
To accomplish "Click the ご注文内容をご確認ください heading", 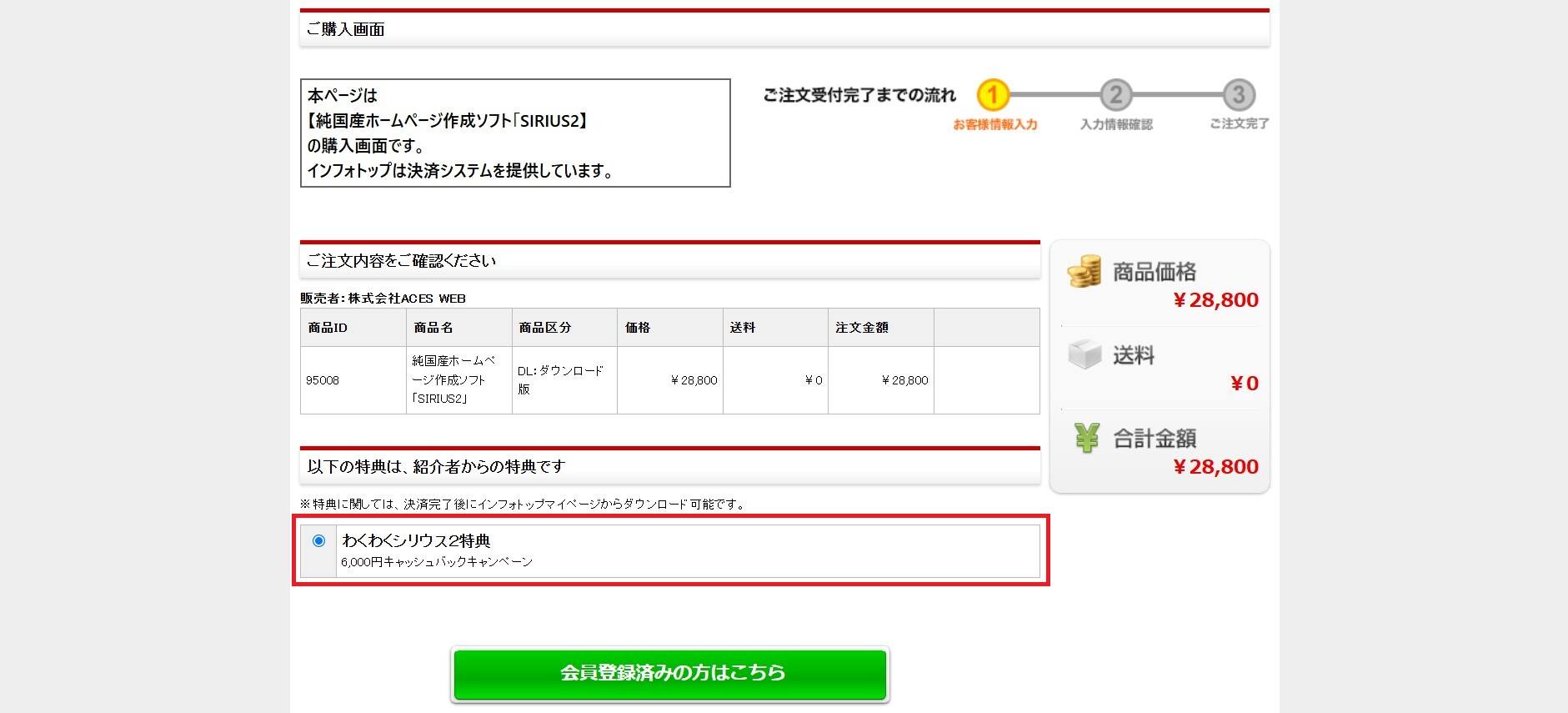I will coord(401,261).
